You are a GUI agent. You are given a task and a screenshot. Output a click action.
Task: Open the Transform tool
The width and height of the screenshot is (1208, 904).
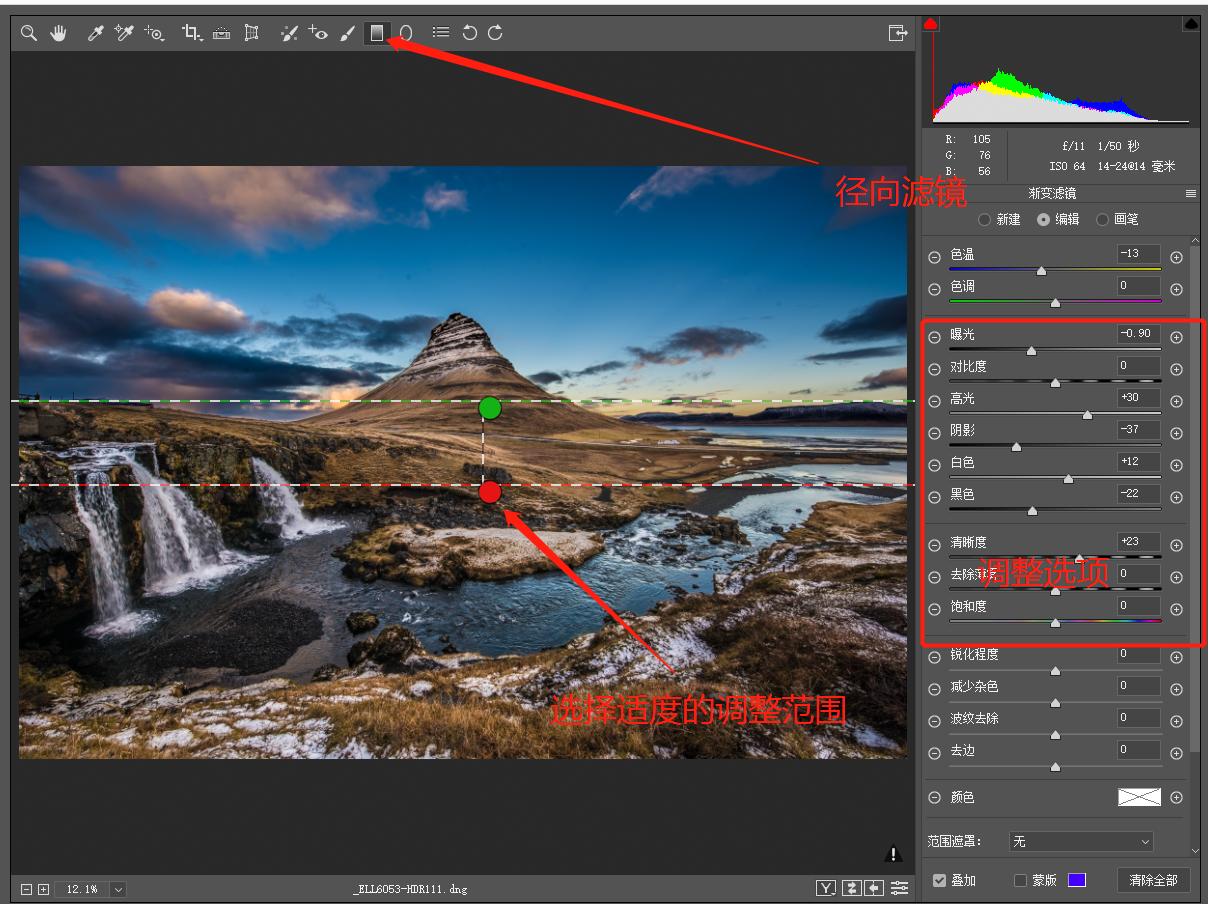252,33
